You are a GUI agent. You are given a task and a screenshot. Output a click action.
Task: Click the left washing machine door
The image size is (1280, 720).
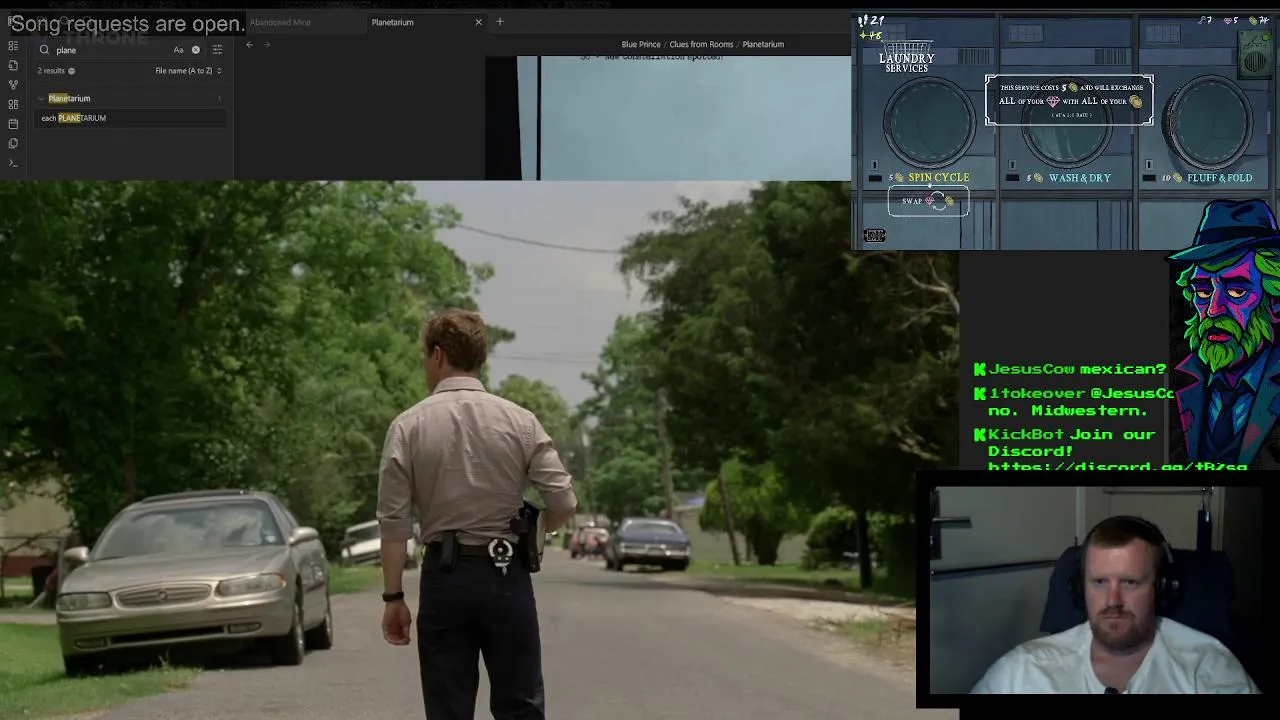tap(928, 121)
